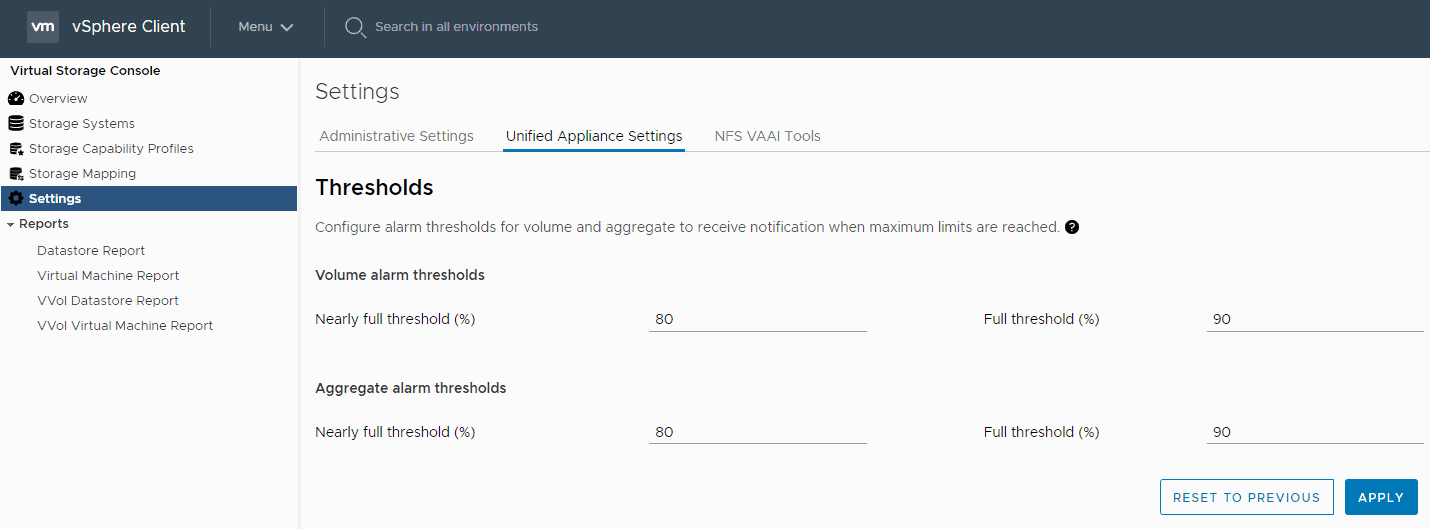The width and height of the screenshot is (1430, 529).
Task: Click the Thresholds help question mark icon
Action: click(1072, 227)
